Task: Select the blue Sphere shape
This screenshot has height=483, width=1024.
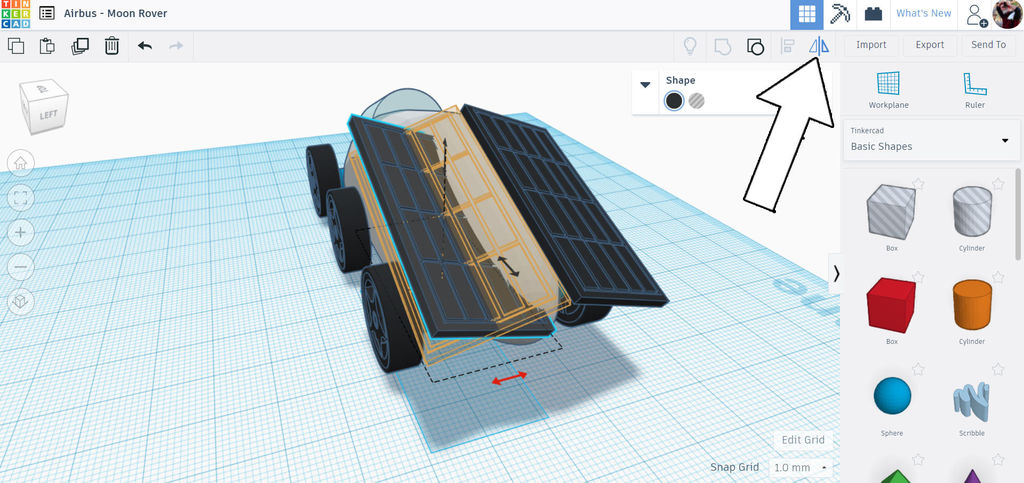Action: (x=891, y=396)
